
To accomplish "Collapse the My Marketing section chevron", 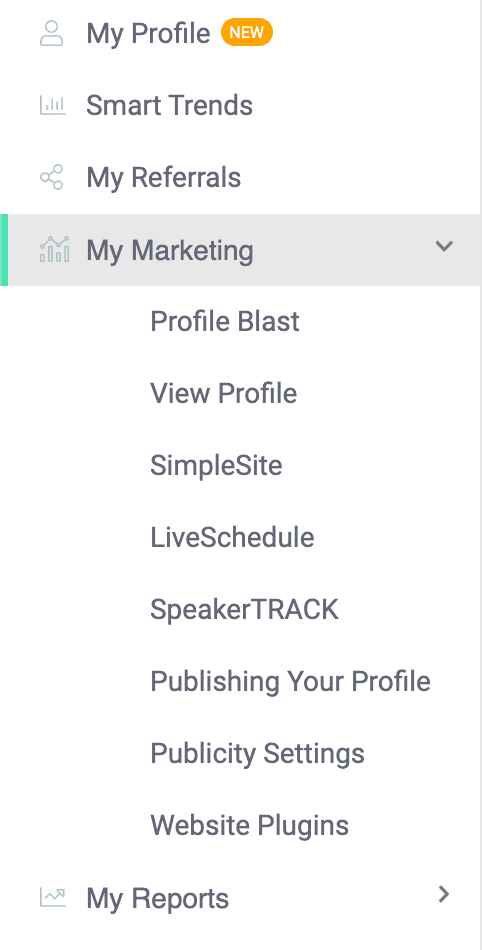I will tap(444, 246).
